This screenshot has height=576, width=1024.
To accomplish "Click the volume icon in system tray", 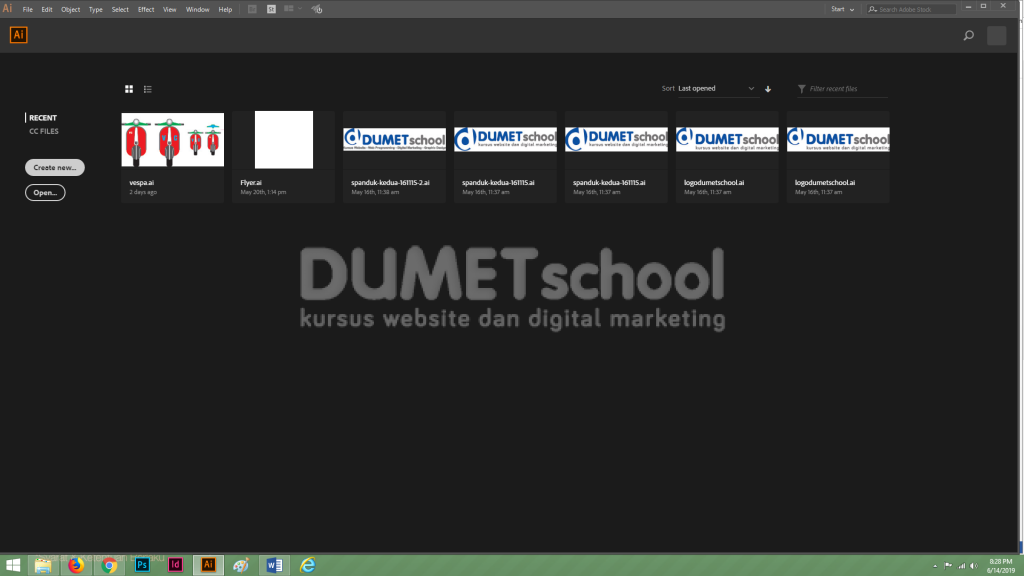I will point(974,566).
